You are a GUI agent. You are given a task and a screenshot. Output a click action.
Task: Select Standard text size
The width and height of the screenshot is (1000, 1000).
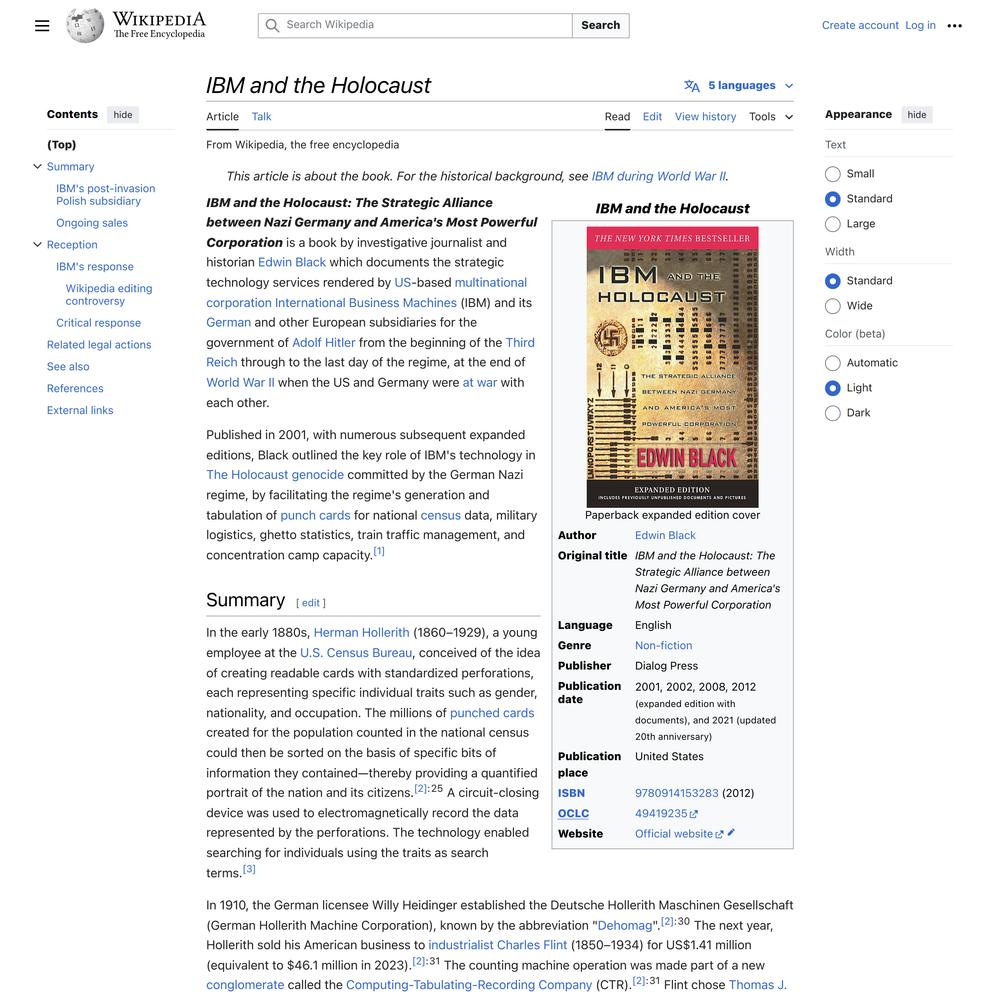click(x=832, y=199)
